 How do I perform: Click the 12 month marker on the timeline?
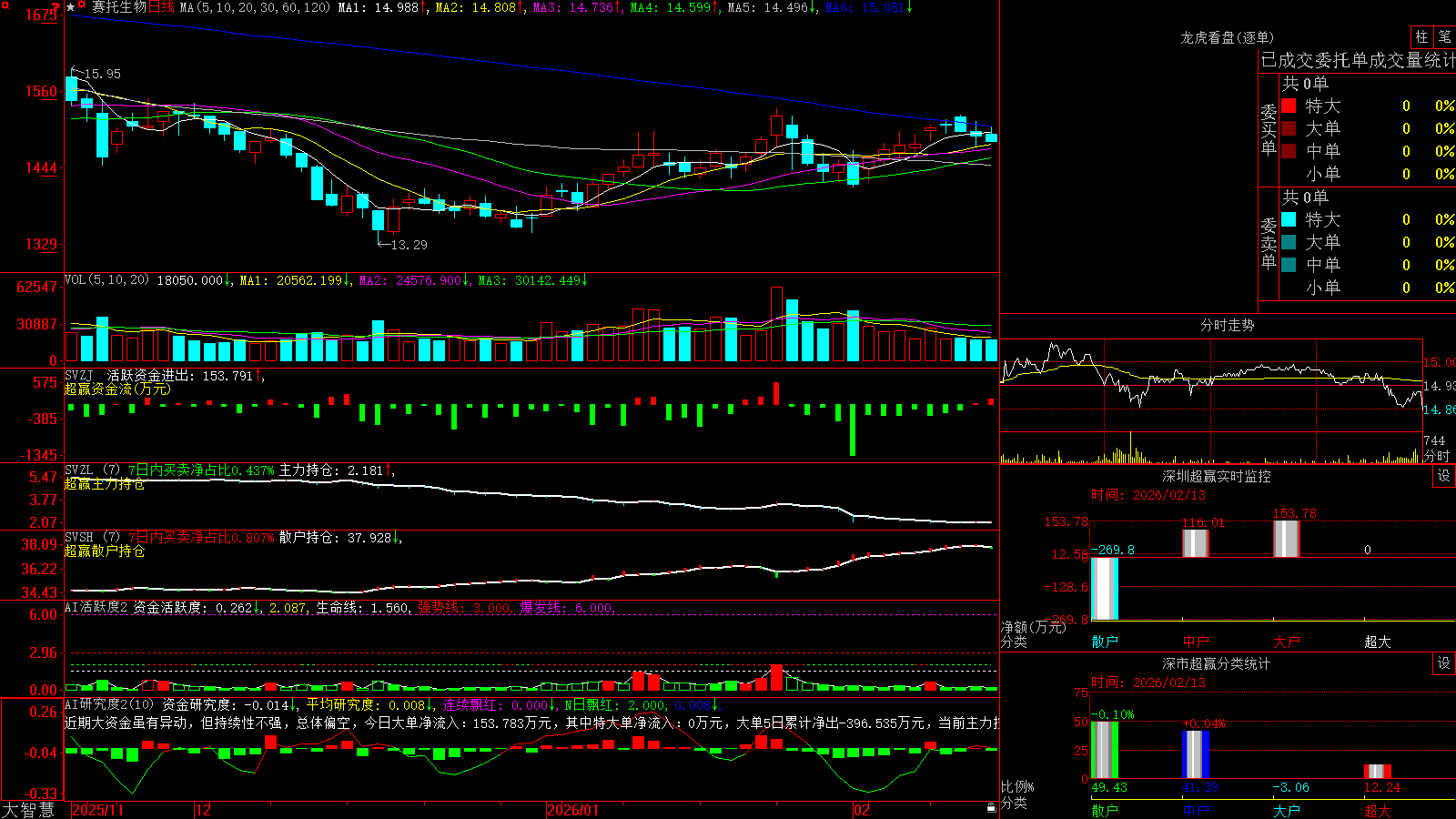click(x=204, y=811)
